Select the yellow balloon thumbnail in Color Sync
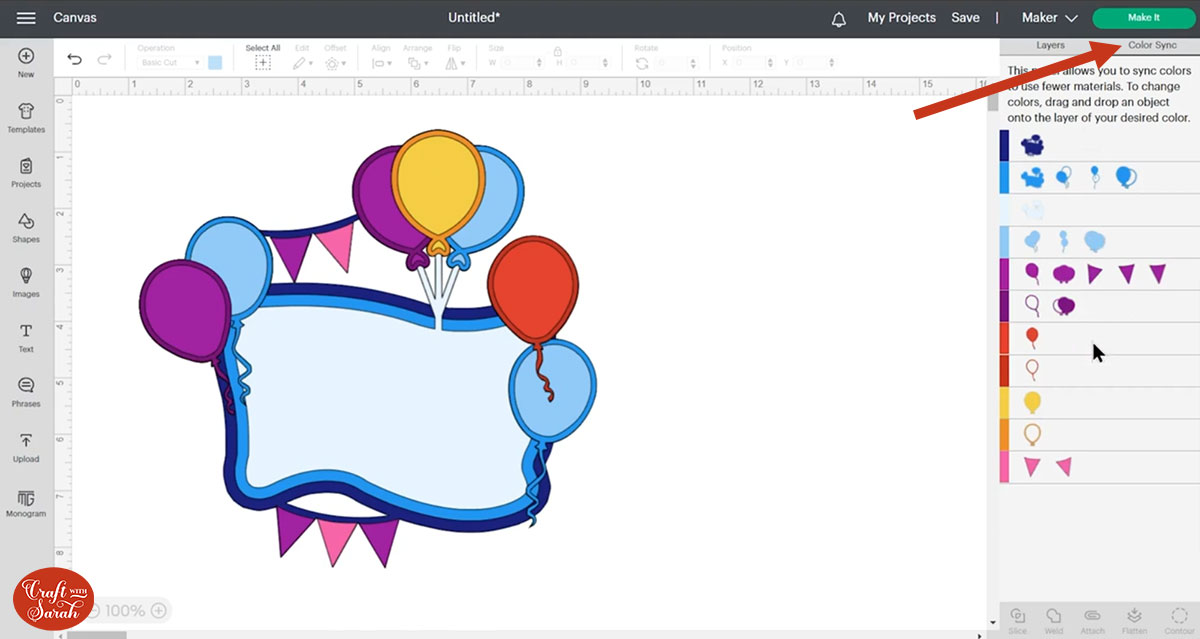The height and width of the screenshot is (639, 1200). (1032, 402)
